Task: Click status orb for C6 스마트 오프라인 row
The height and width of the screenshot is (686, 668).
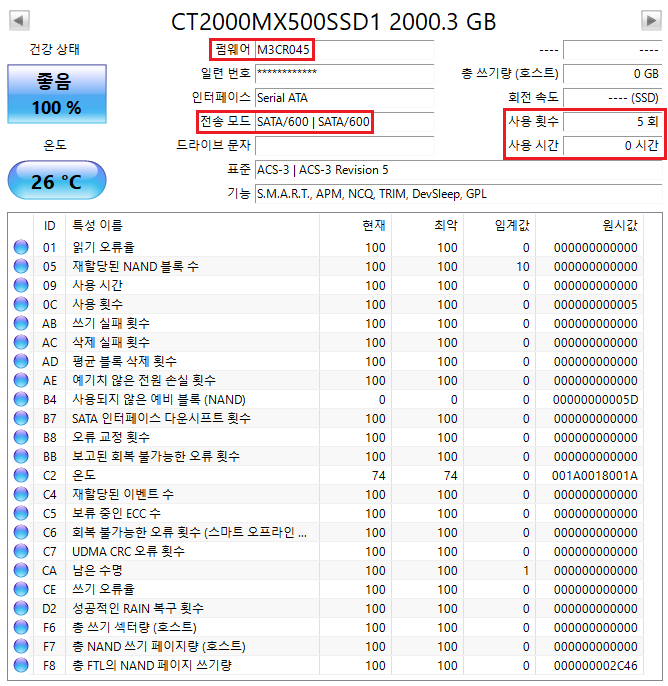Action: click(21, 532)
